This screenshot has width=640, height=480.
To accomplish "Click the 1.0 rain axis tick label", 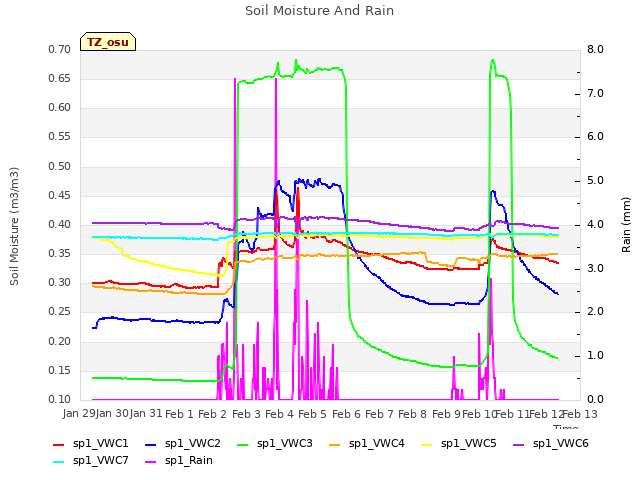I will pyautogui.click(x=595, y=356).
